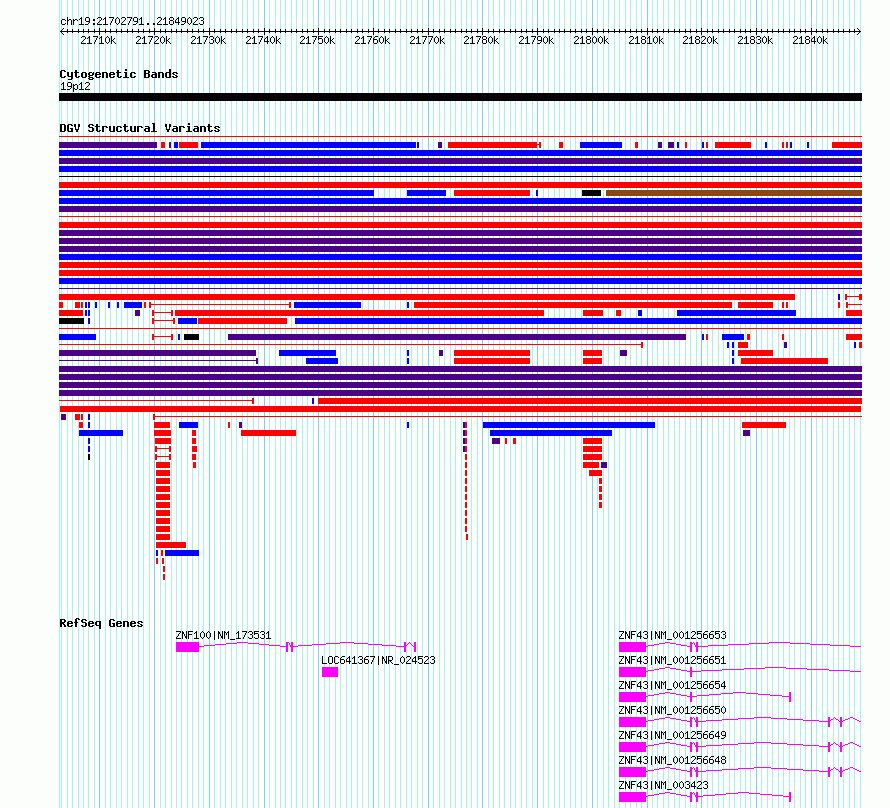Click the 21720k ruler tick label
Screen dimensions: 890x808
[153, 40]
